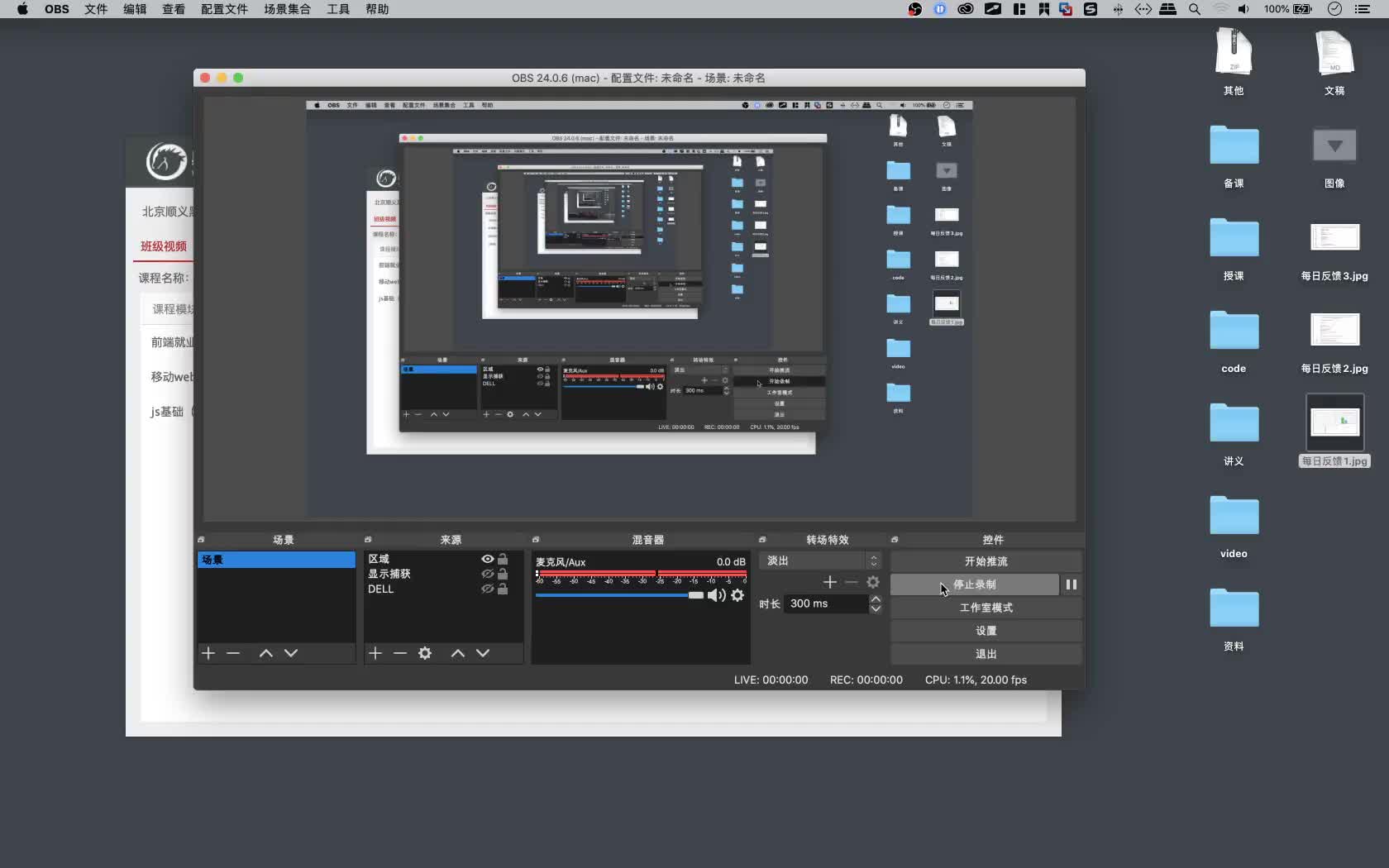Move the scene up in the scenes list
This screenshot has width=1389, height=868.
tap(266, 653)
